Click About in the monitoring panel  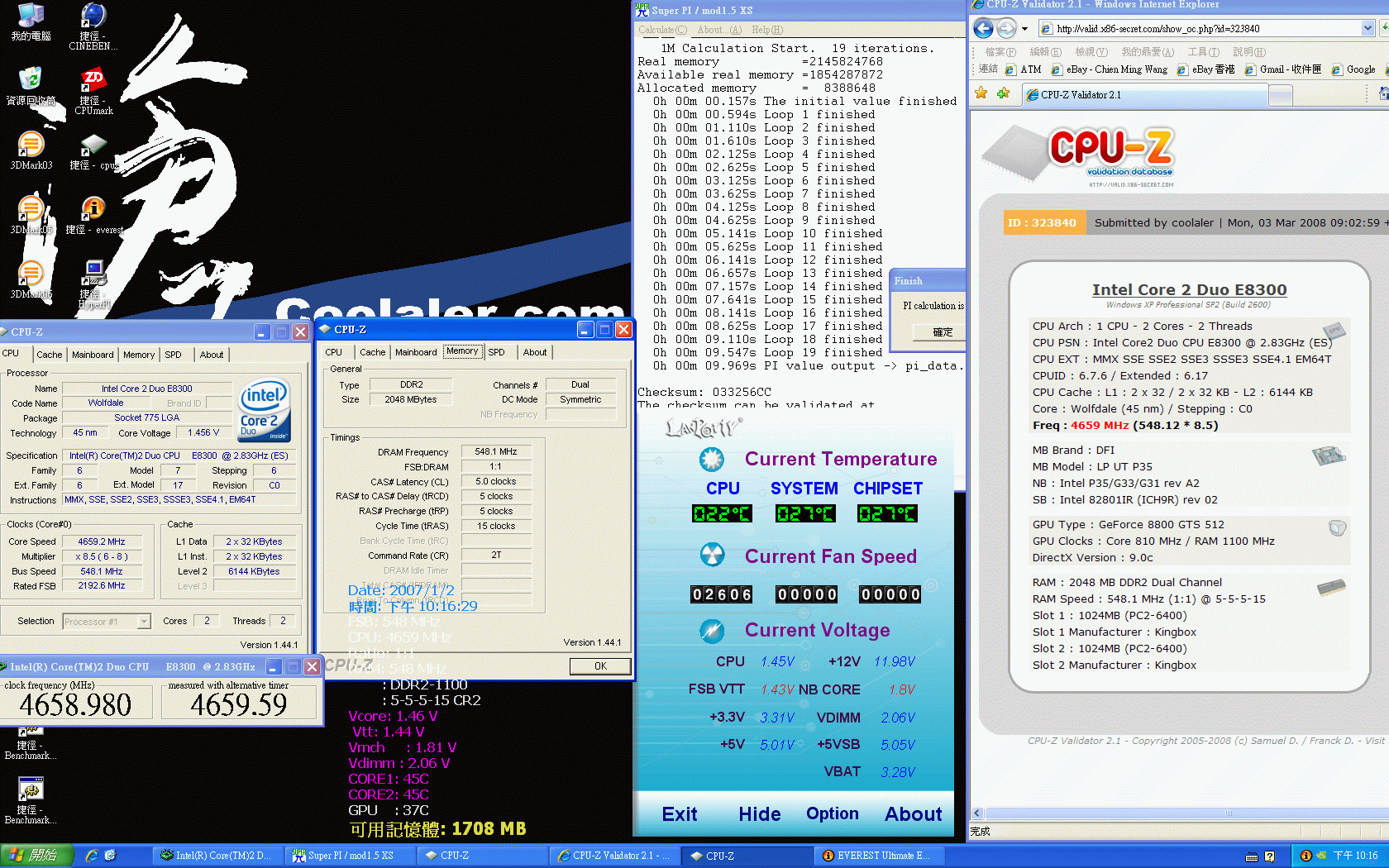914,814
